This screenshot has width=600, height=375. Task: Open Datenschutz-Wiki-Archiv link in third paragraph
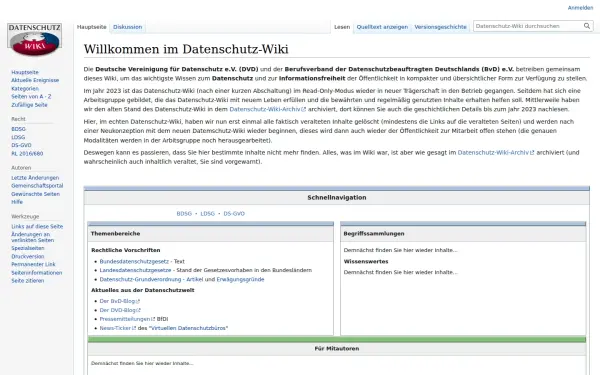point(267,109)
